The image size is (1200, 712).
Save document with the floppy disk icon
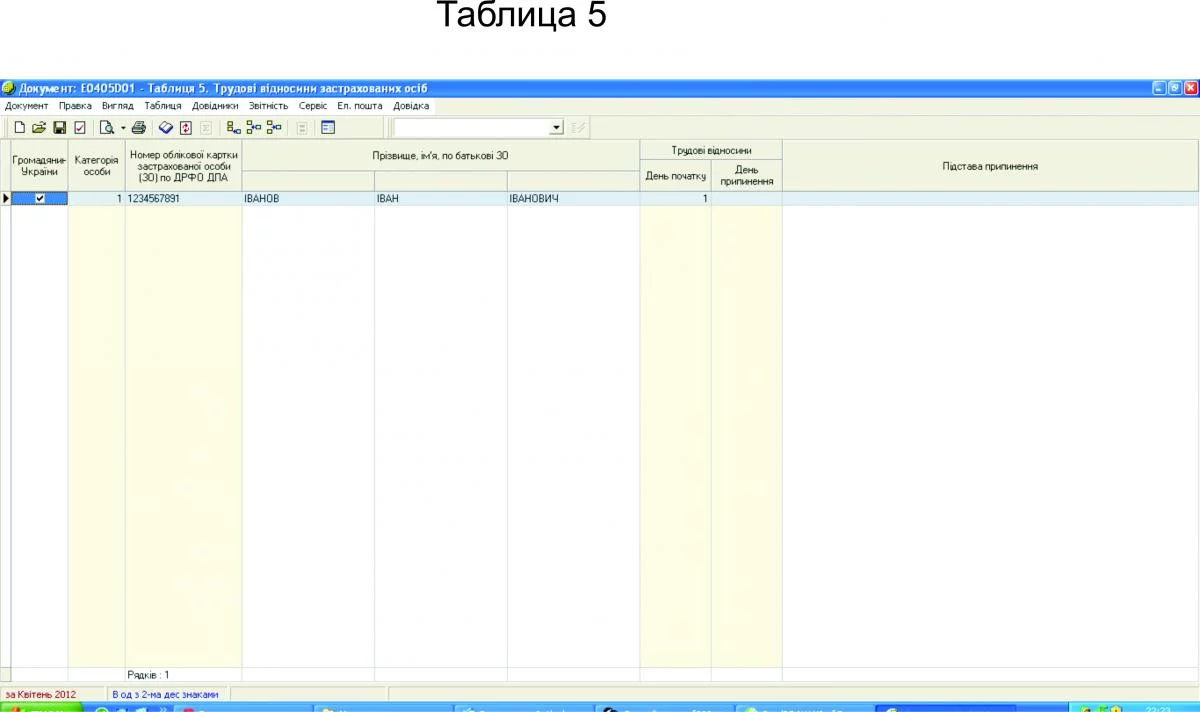tap(60, 128)
